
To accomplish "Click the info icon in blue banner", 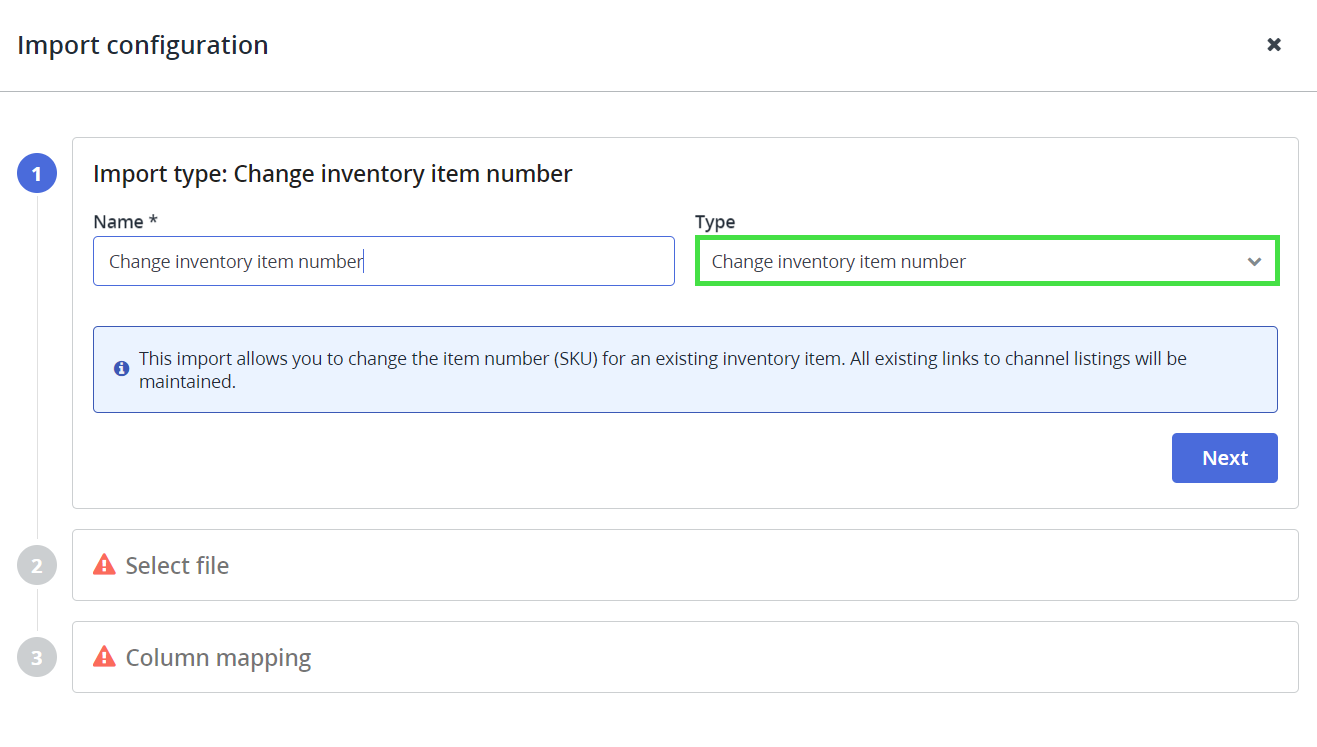I will pos(122,369).
